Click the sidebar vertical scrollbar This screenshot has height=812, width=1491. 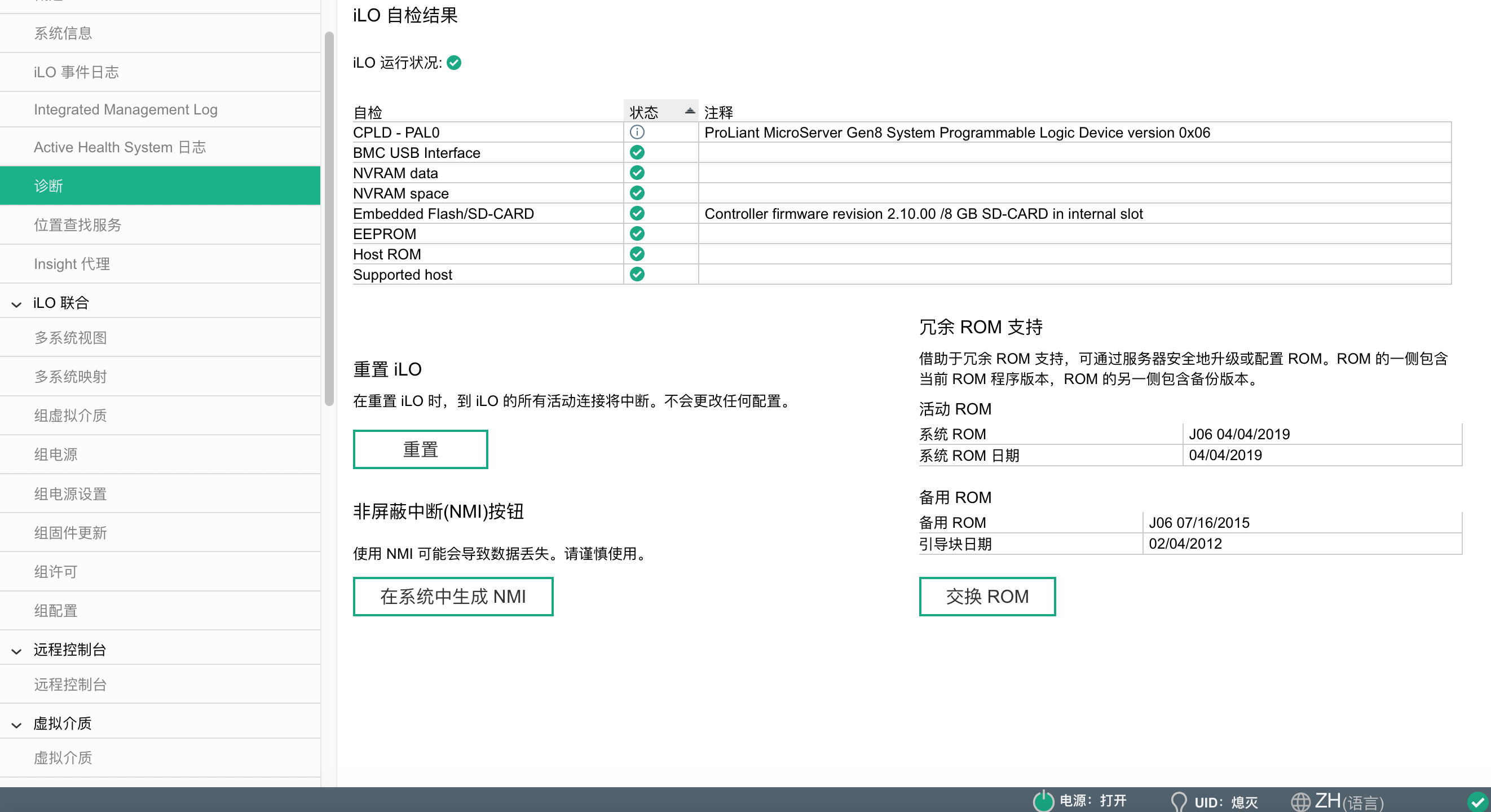(x=329, y=219)
